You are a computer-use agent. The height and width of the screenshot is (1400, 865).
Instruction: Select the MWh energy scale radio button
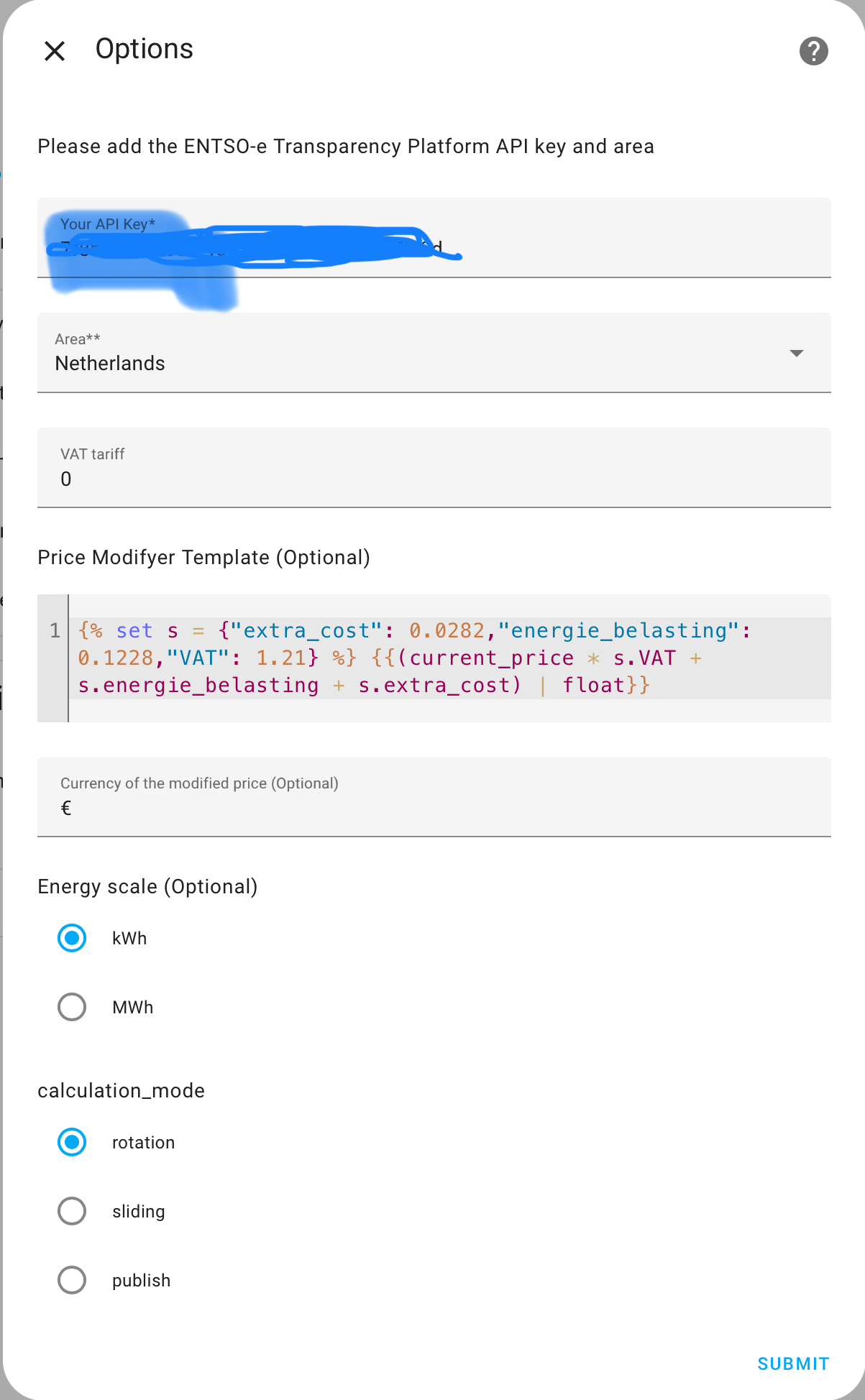pos(72,1007)
